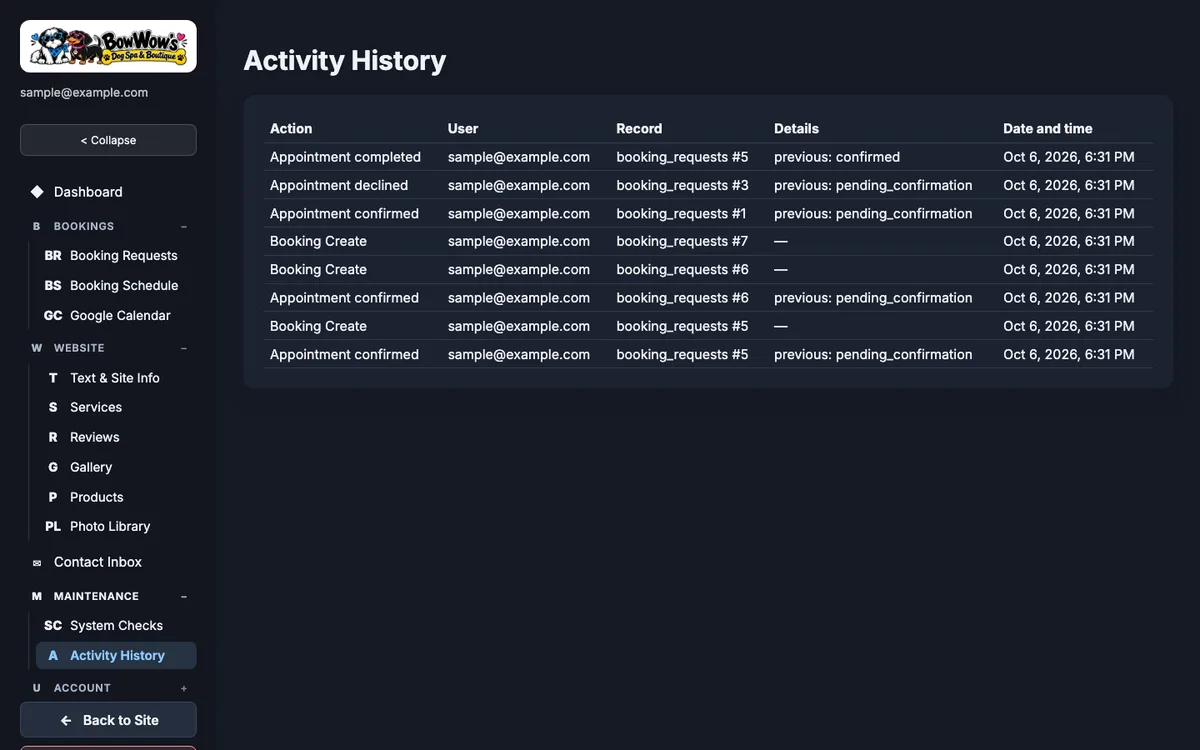The height and width of the screenshot is (750, 1200).
Task: Click the B badge beside Bookings
Action: (37, 226)
